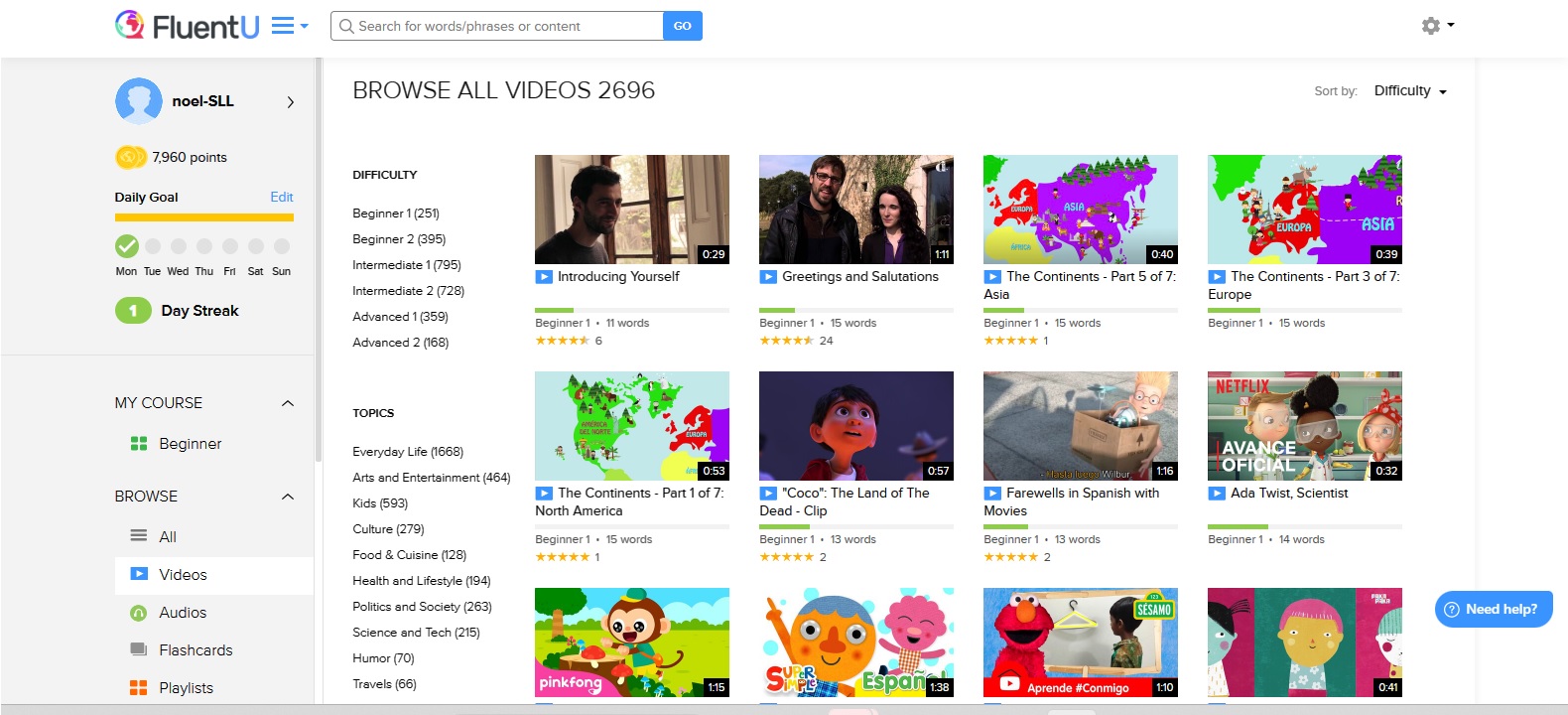Filter by Intermediate 1 difficulty

tap(406, 265)
